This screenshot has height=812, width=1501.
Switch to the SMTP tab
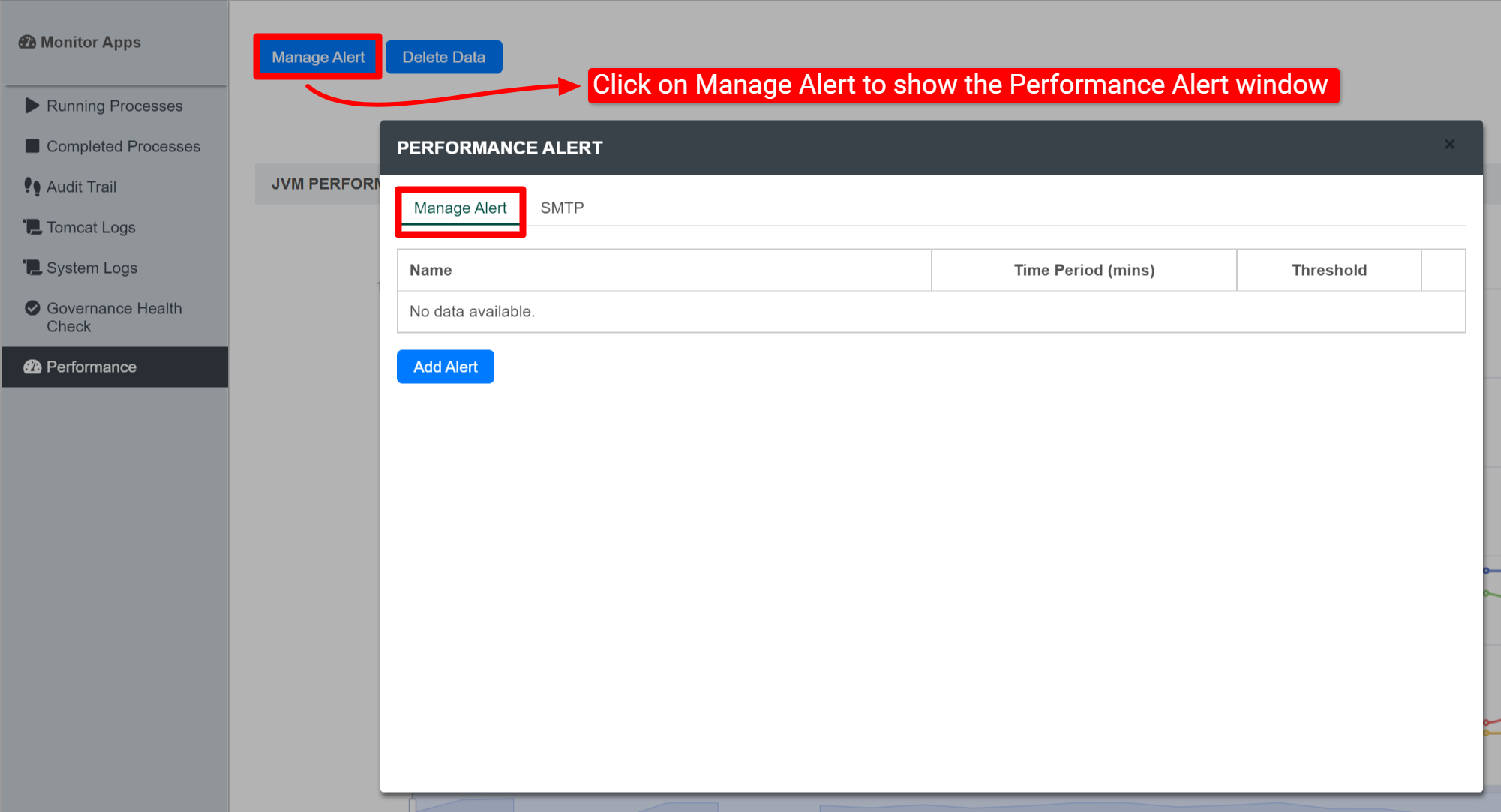click(x=562, y=208)
